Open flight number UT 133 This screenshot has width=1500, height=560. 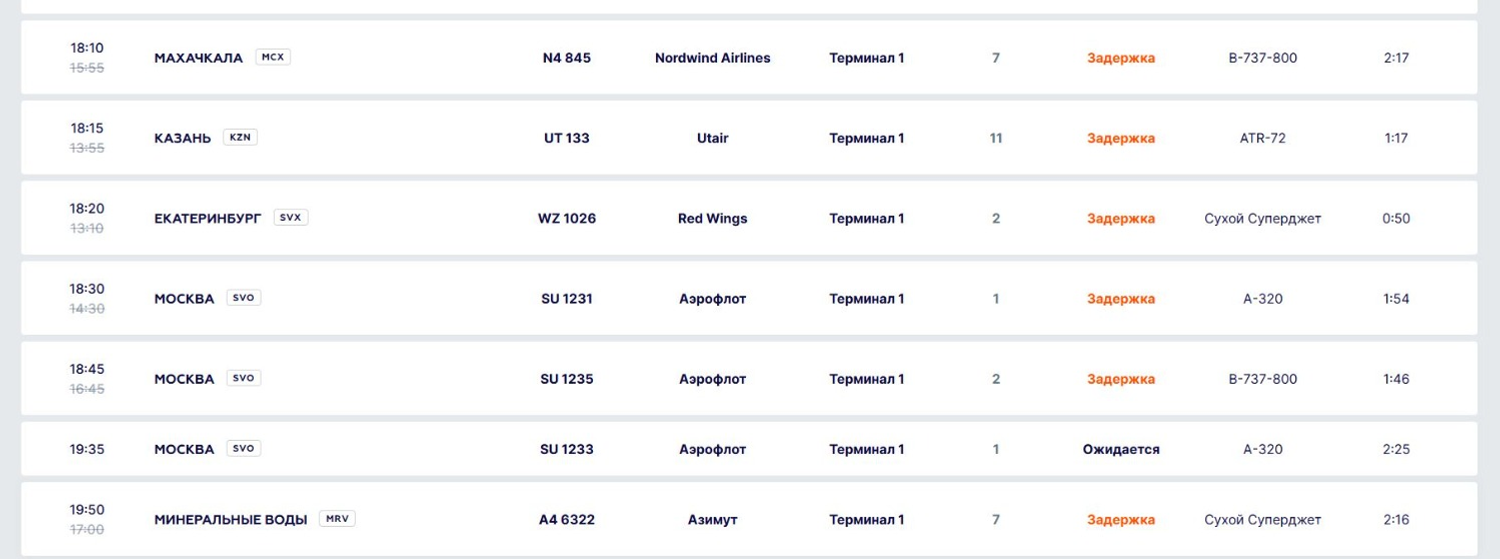tap(566, 138)
